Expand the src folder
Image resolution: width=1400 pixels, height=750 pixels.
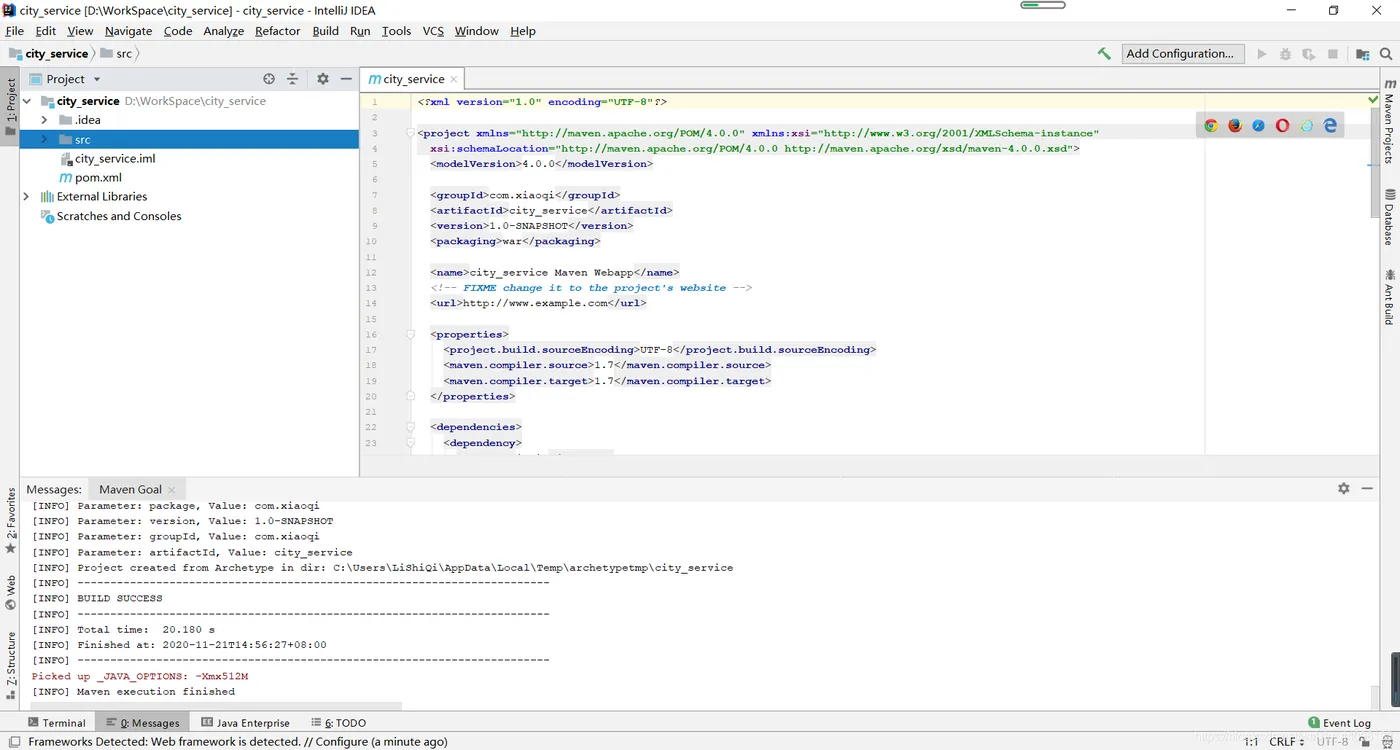coord(44,139)
